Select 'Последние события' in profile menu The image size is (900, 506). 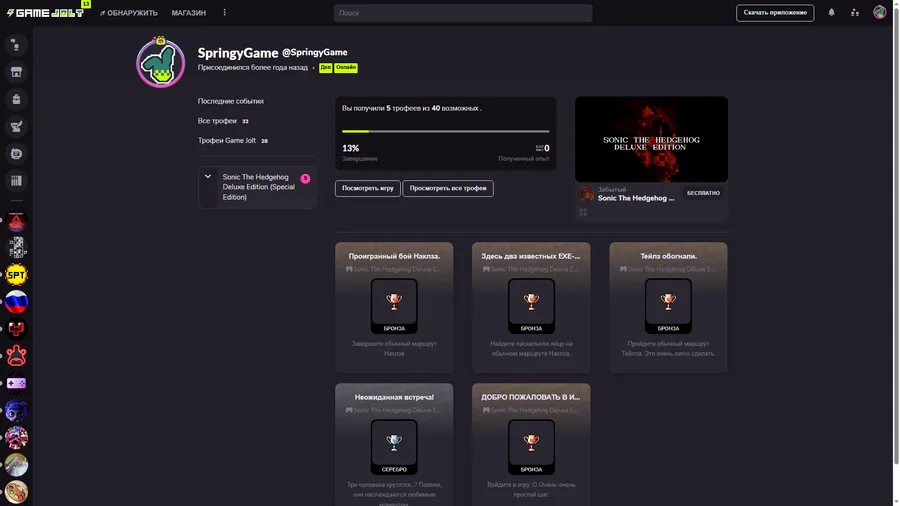pos(231,101)
